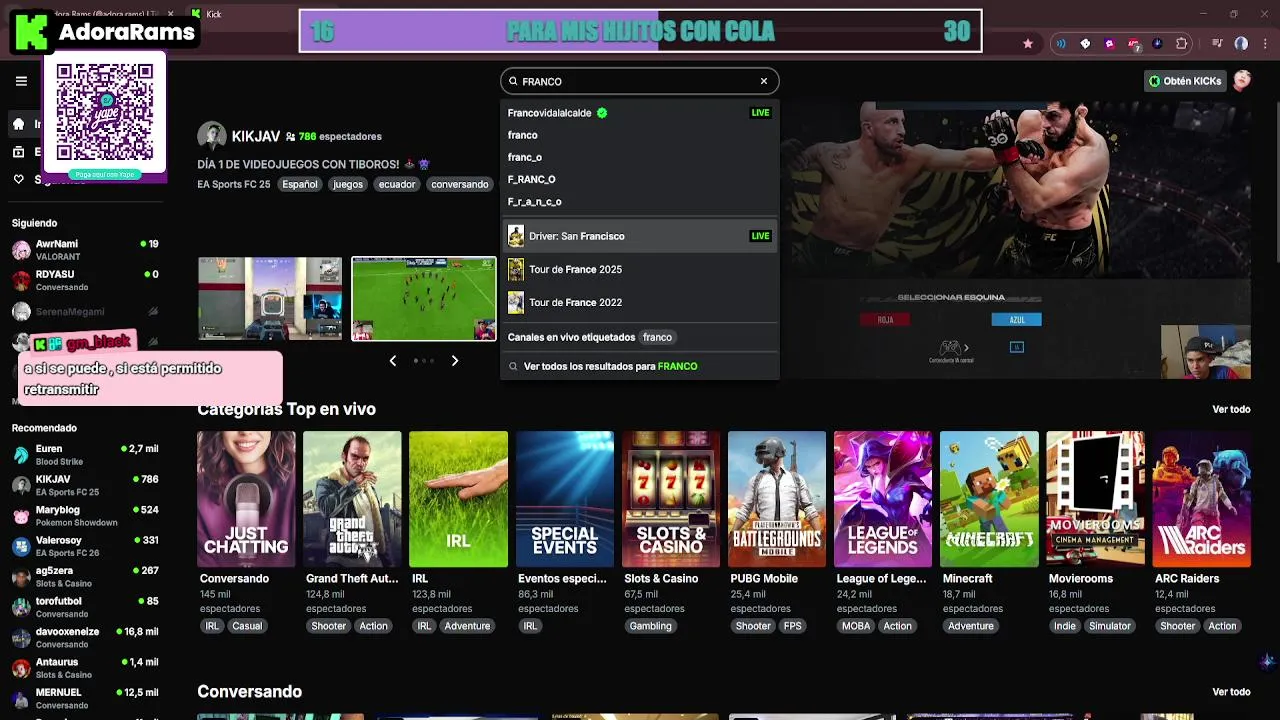Click the 'franco' live channels tag
This screenshot has height=720, width=1280.
coord(657,337)
